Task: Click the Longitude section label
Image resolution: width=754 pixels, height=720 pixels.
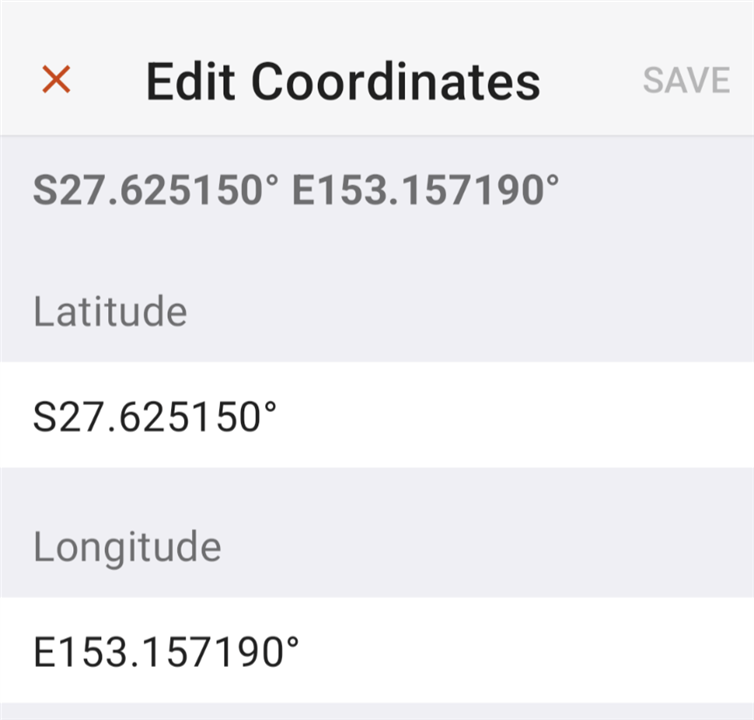Action: [x=127, y=547]
